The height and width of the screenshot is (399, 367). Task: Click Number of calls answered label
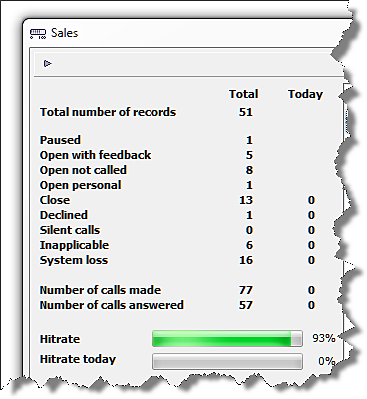(112, 305)
